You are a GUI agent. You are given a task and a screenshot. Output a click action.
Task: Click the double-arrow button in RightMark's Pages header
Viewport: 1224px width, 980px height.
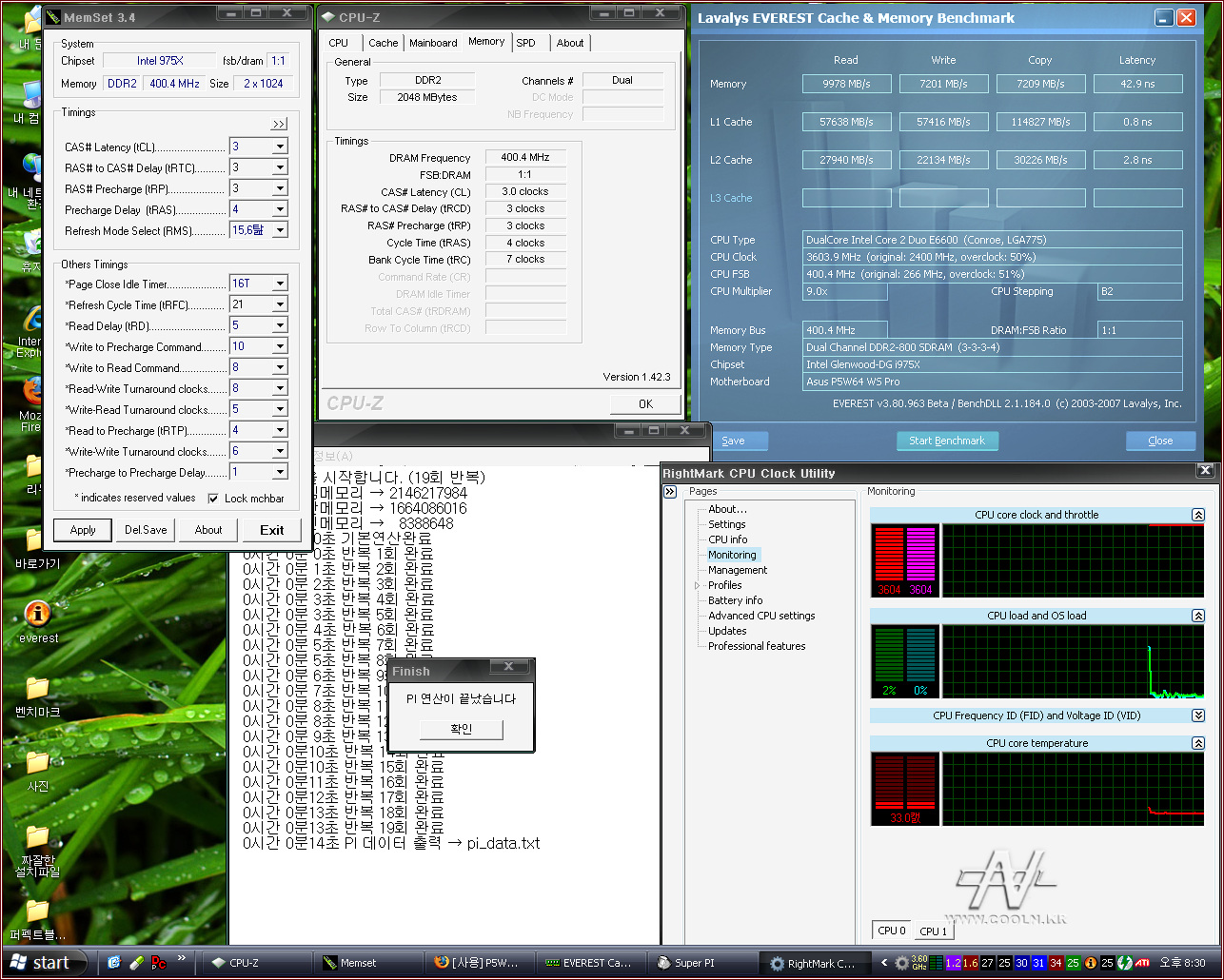670,492
